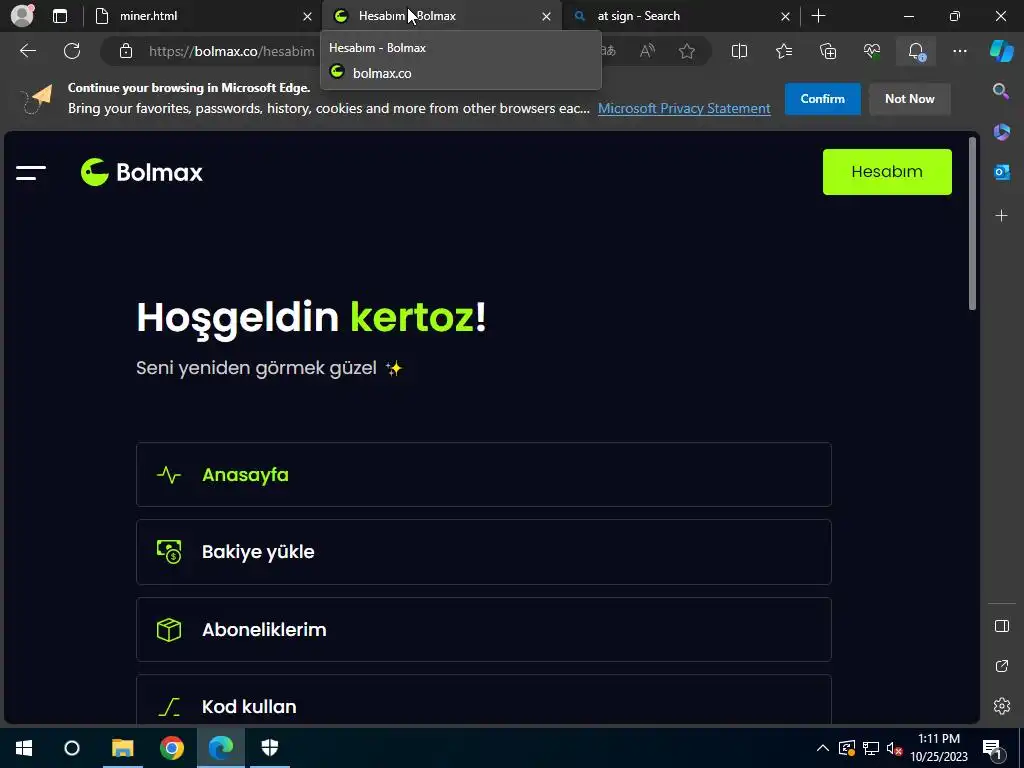Open Anasayfa menu entry

483,475
